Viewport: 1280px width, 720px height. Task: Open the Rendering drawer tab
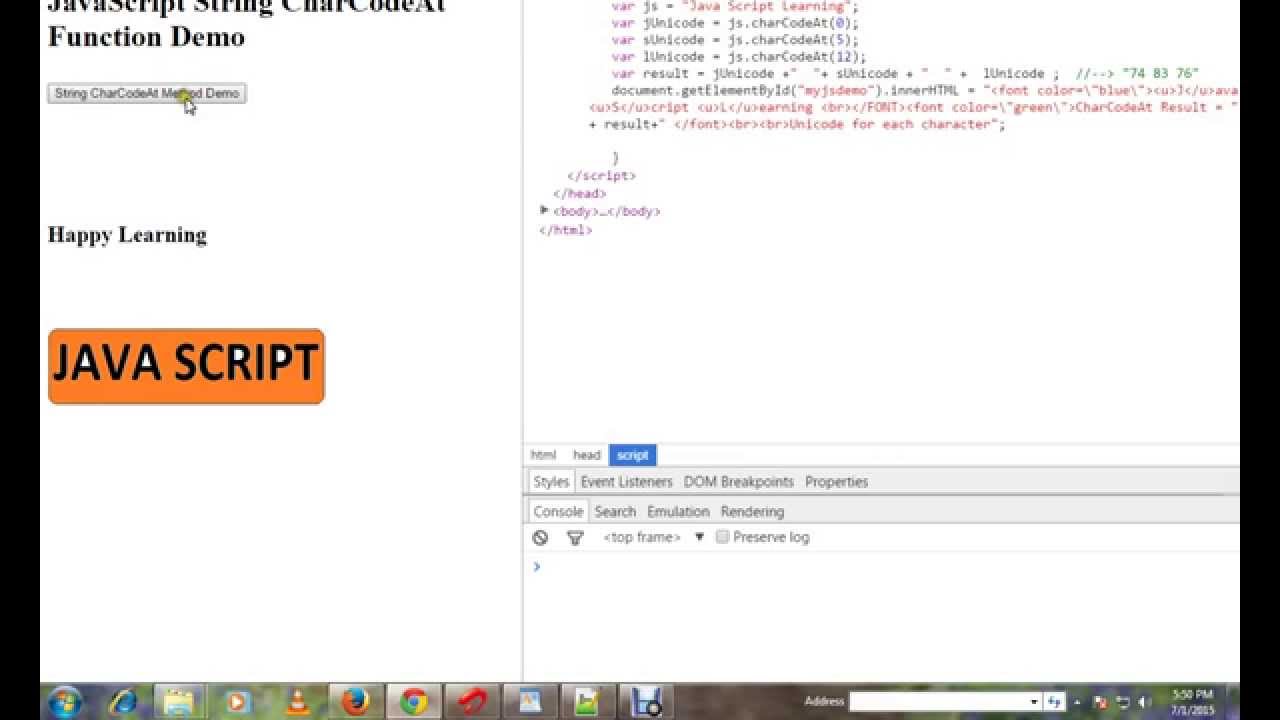pos(752,511)
